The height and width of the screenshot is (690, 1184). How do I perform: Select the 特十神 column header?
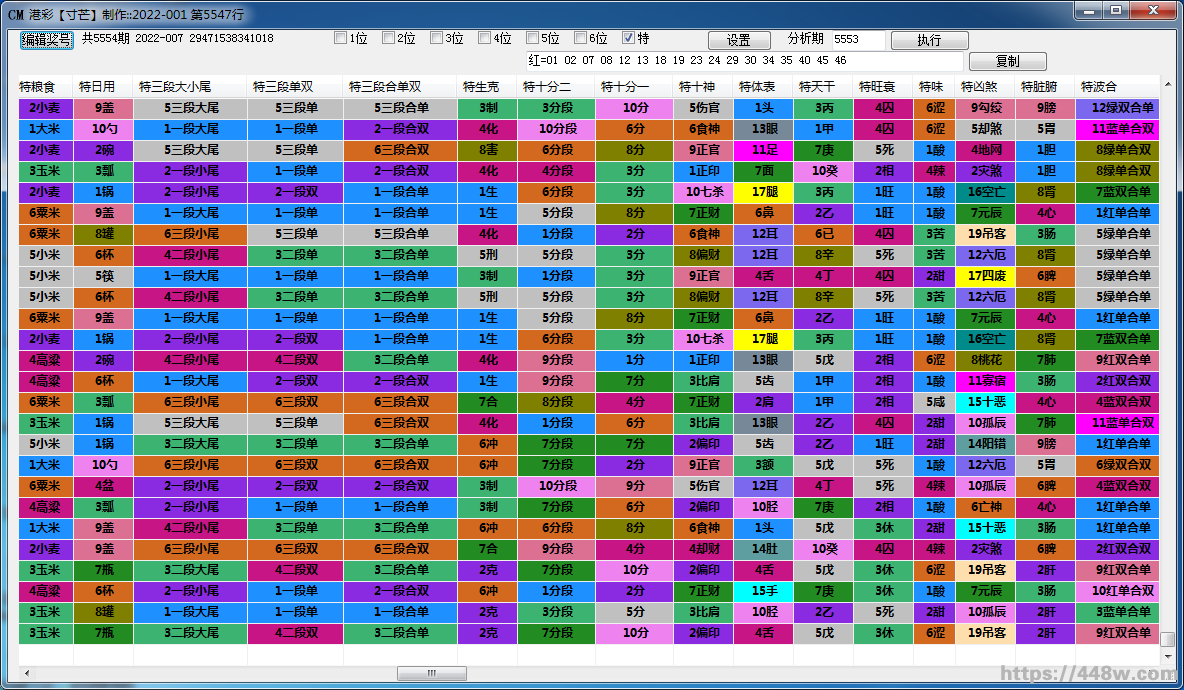coord(697,87)
